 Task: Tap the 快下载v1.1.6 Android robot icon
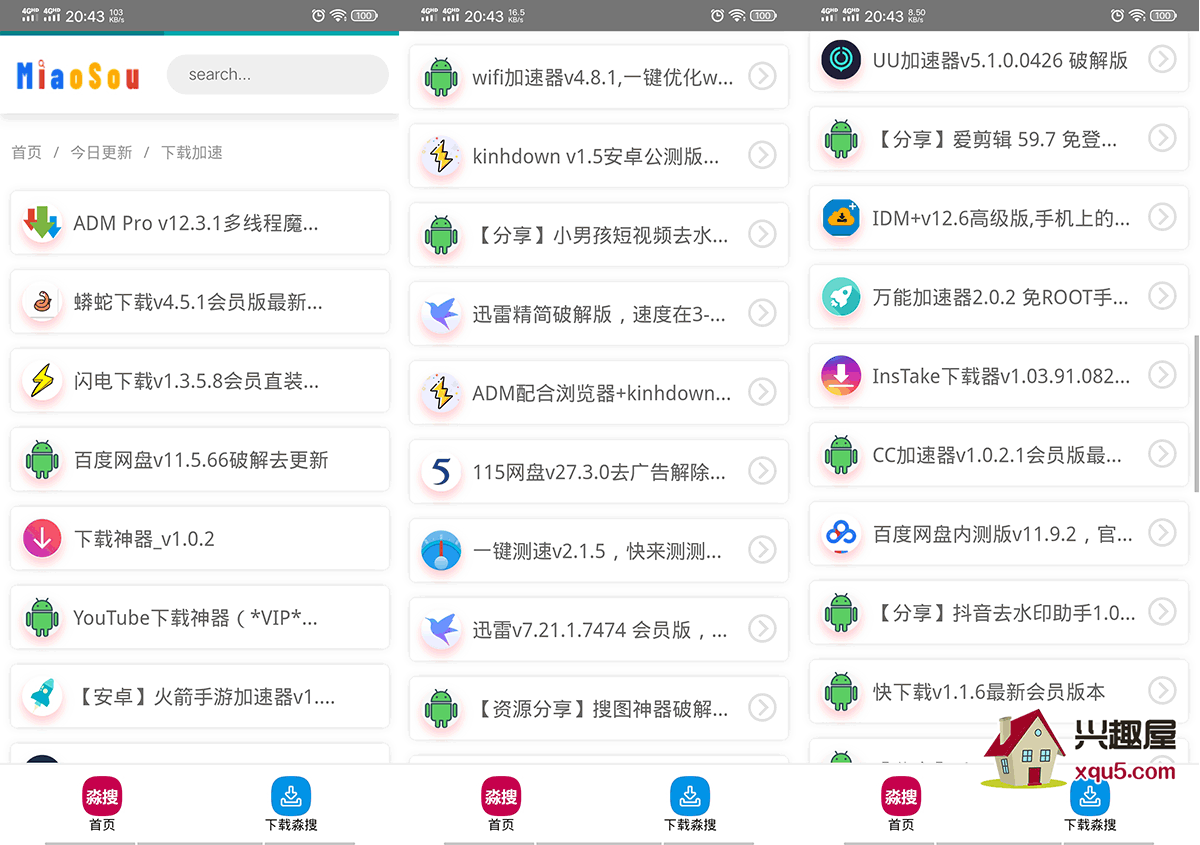click(x=841, y=691)
